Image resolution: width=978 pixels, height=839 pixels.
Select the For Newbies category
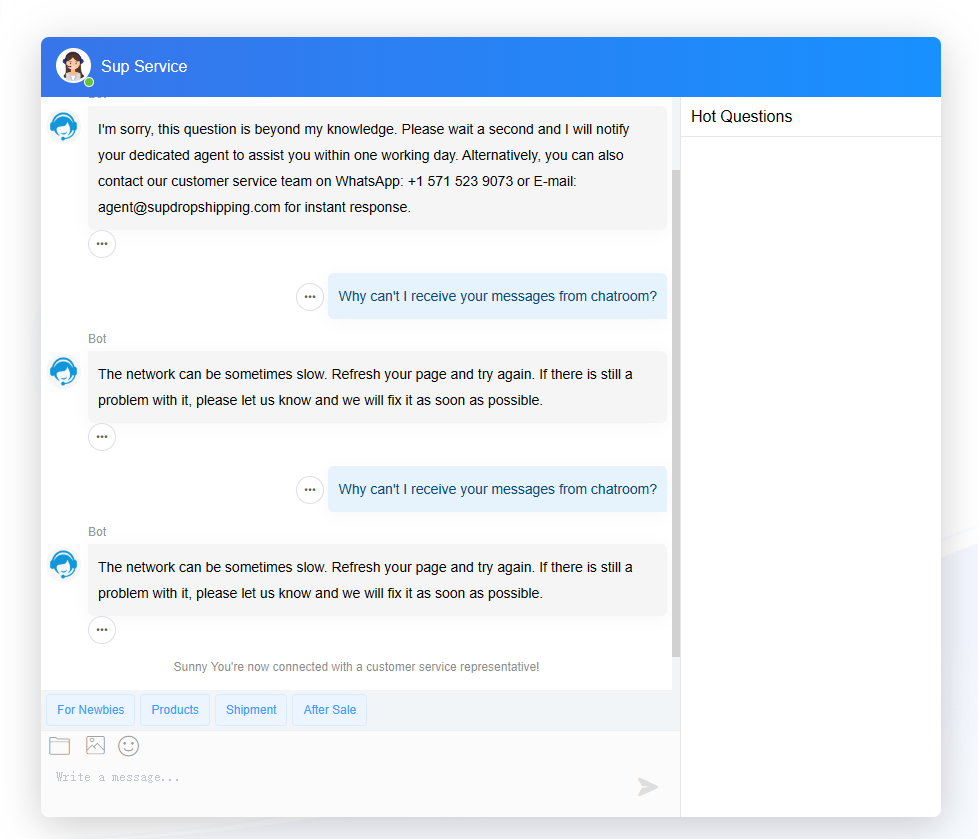(90, 710)
